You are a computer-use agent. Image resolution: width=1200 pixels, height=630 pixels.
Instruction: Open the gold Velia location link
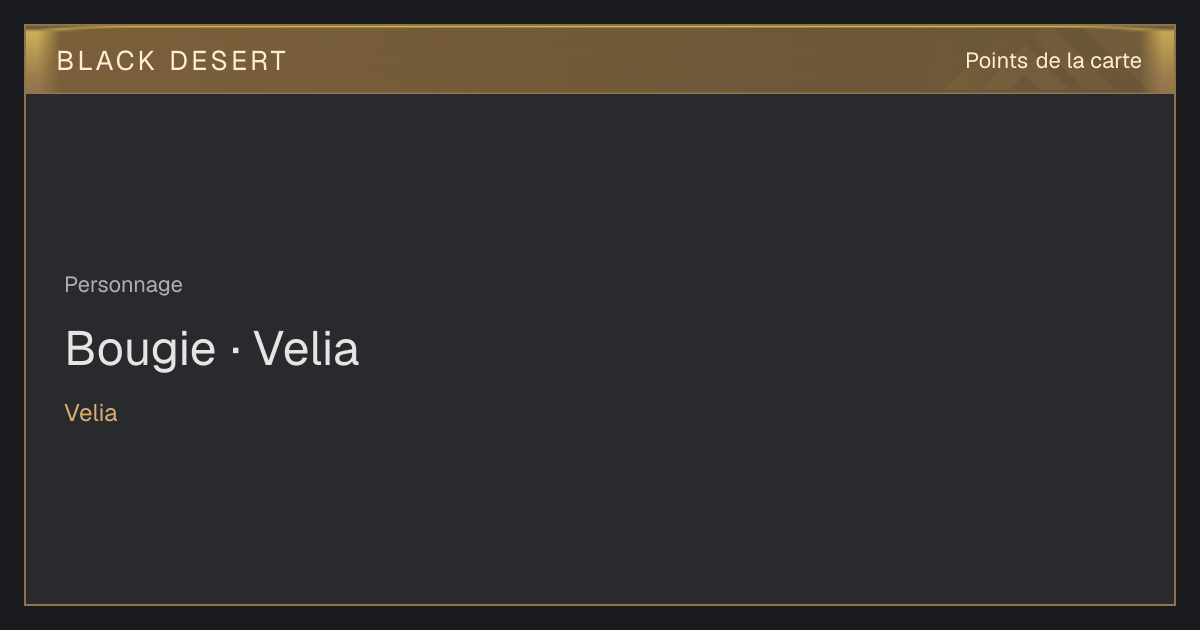click(91, 413)
